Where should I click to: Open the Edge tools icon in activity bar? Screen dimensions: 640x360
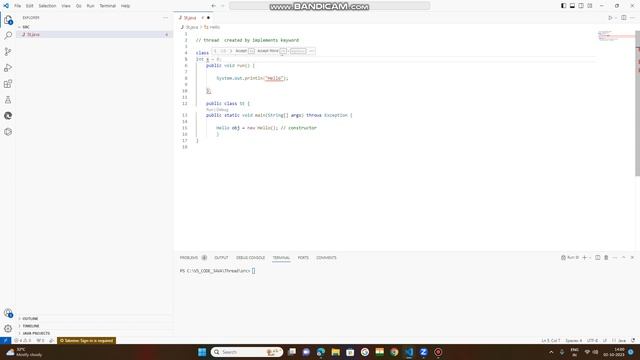[8, 116]
